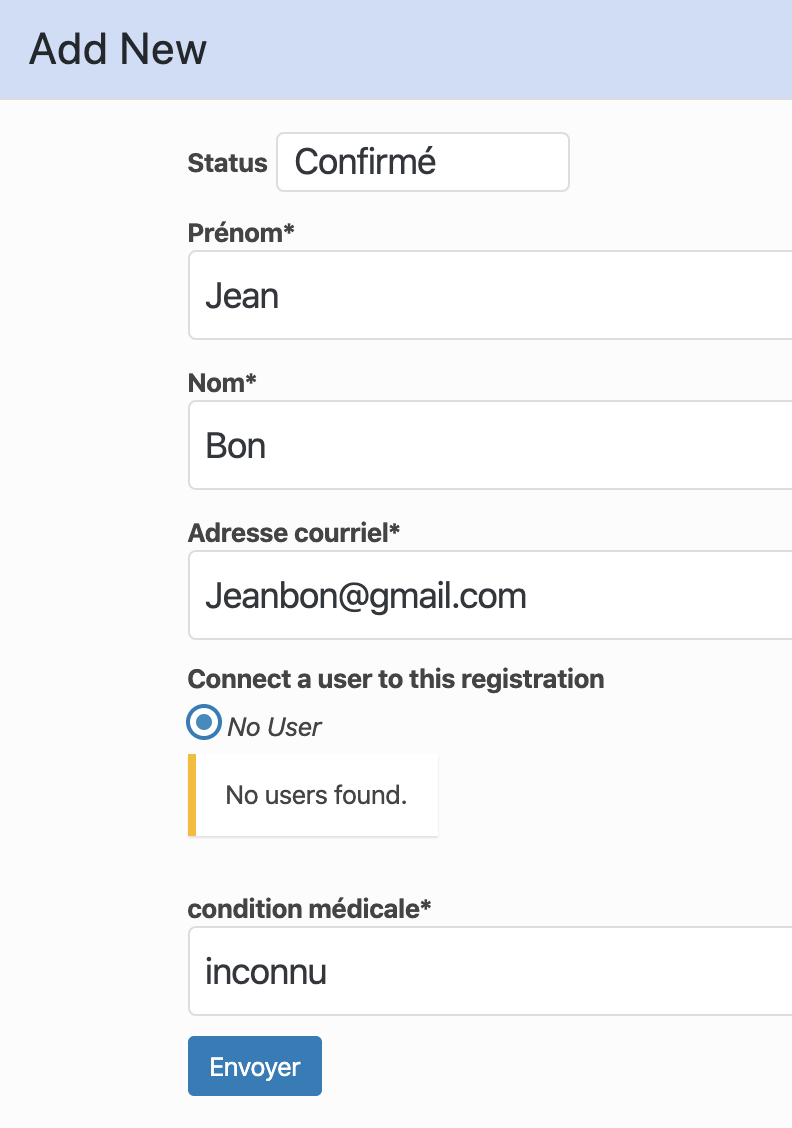Viewport: 792px width, 1128px height.
Task: Click the Status label text
Action: 227,163
